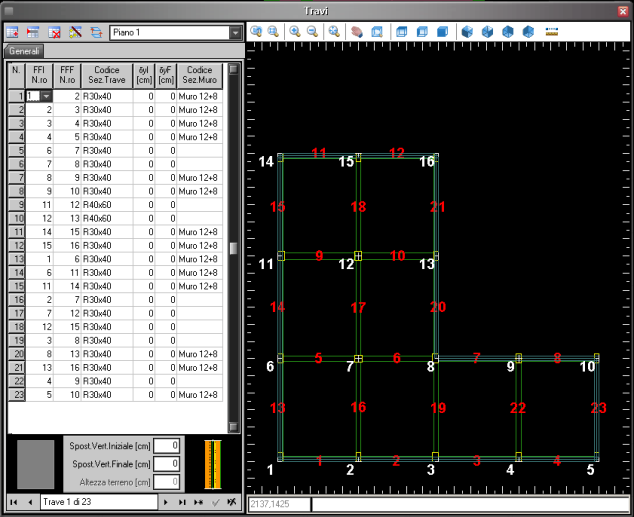Click the beam table vertical scrollbar thumb
The width and height of the screenshot is (634, 517).
[x=233, y=248]
